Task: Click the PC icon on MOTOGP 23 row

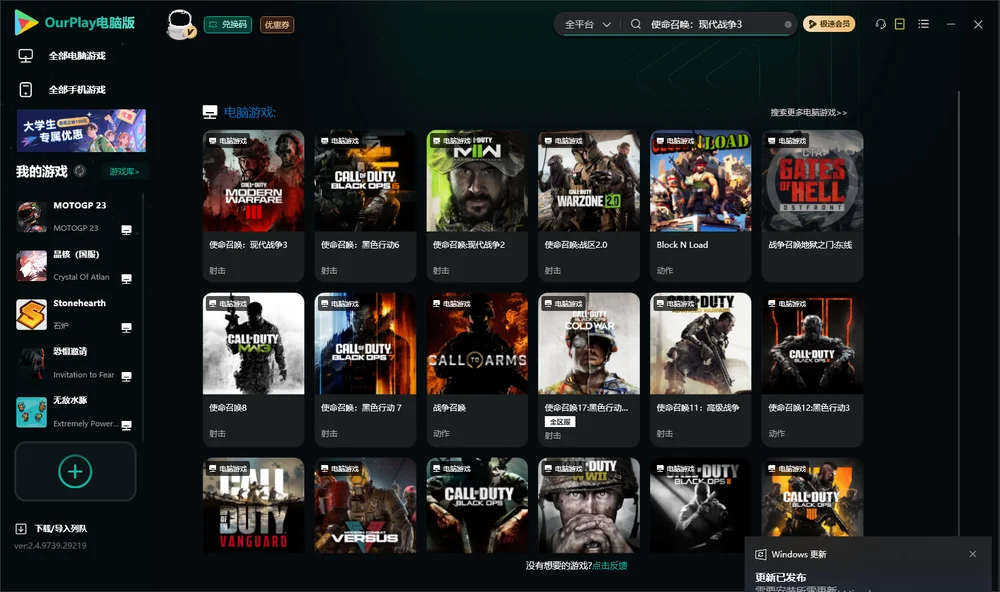Action: pos(126,230)
